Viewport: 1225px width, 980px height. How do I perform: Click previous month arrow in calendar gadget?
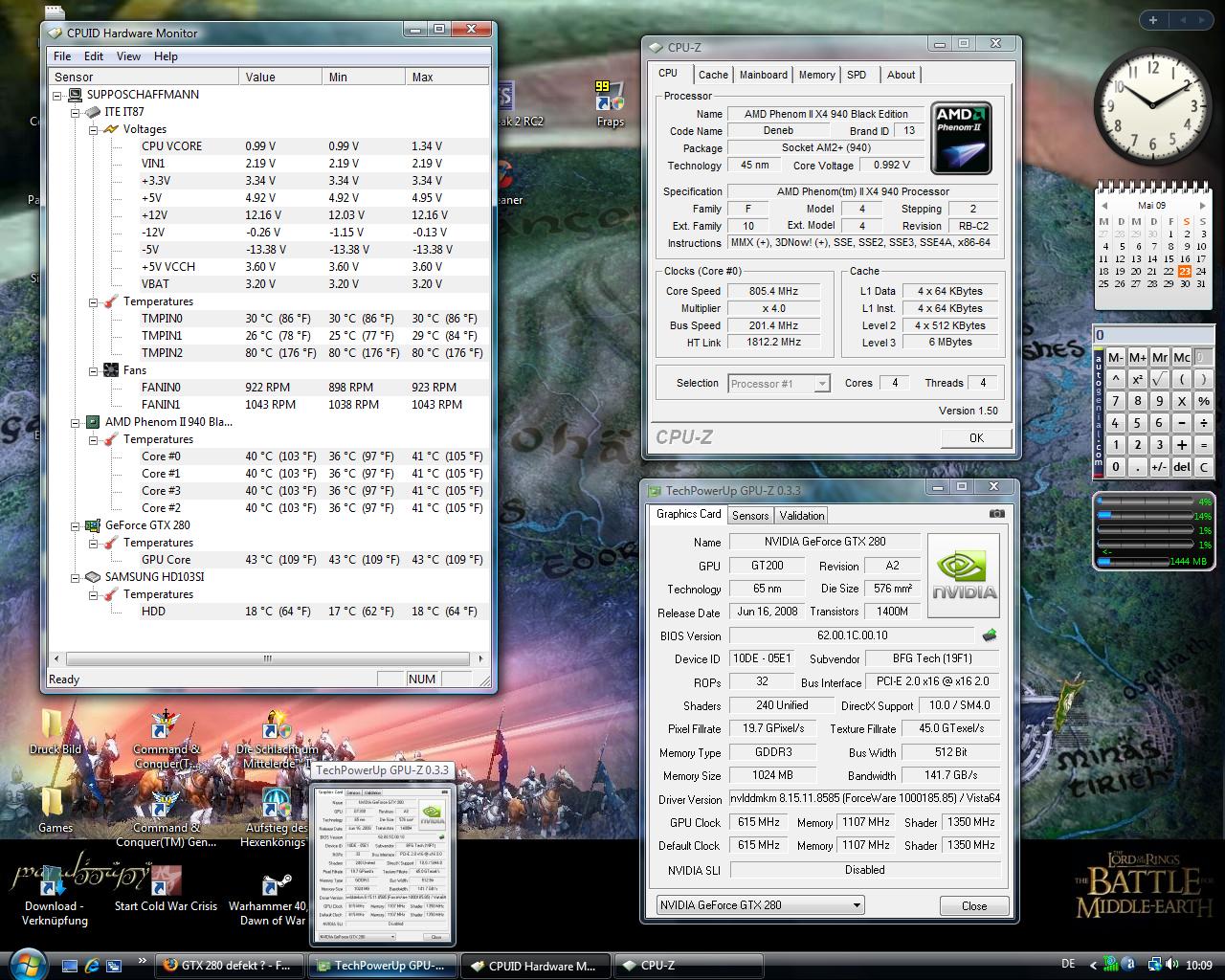click(x=1103, y=205)
